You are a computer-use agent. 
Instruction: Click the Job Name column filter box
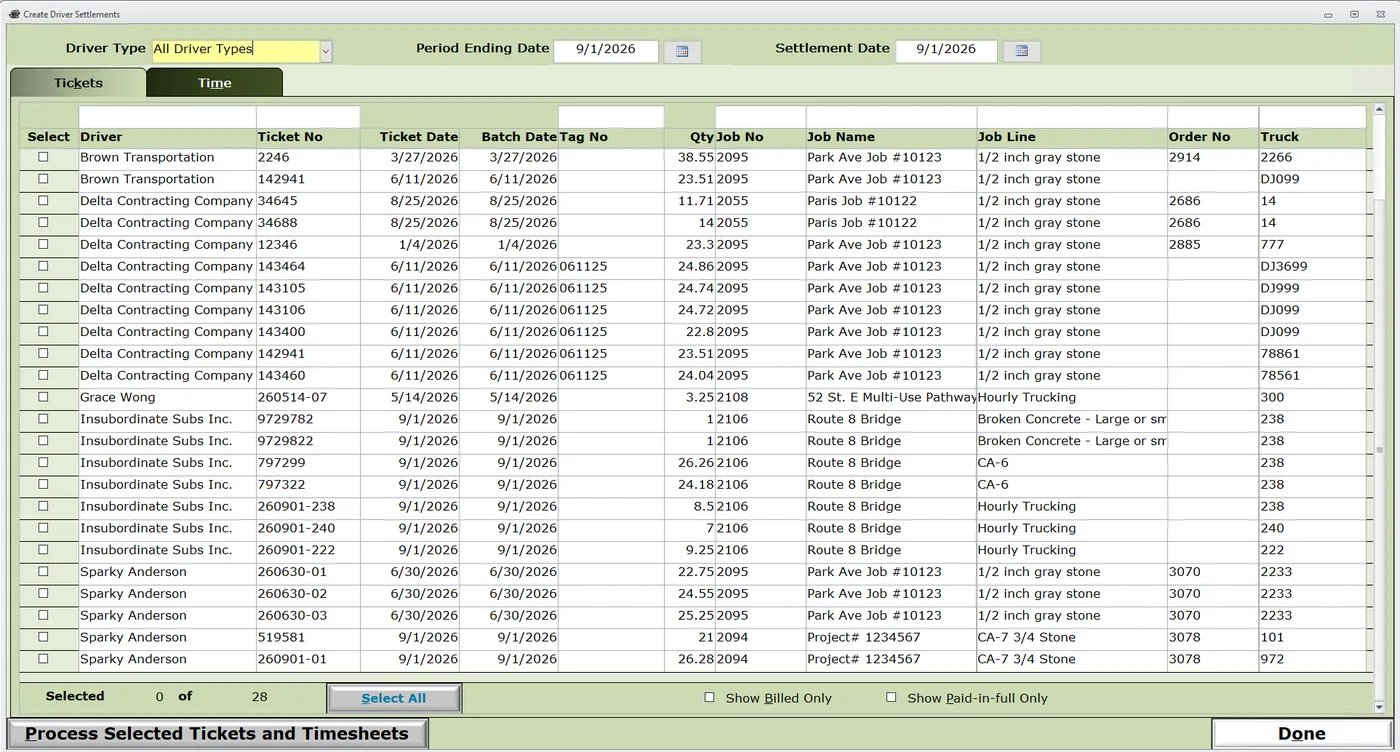point(891,117)
